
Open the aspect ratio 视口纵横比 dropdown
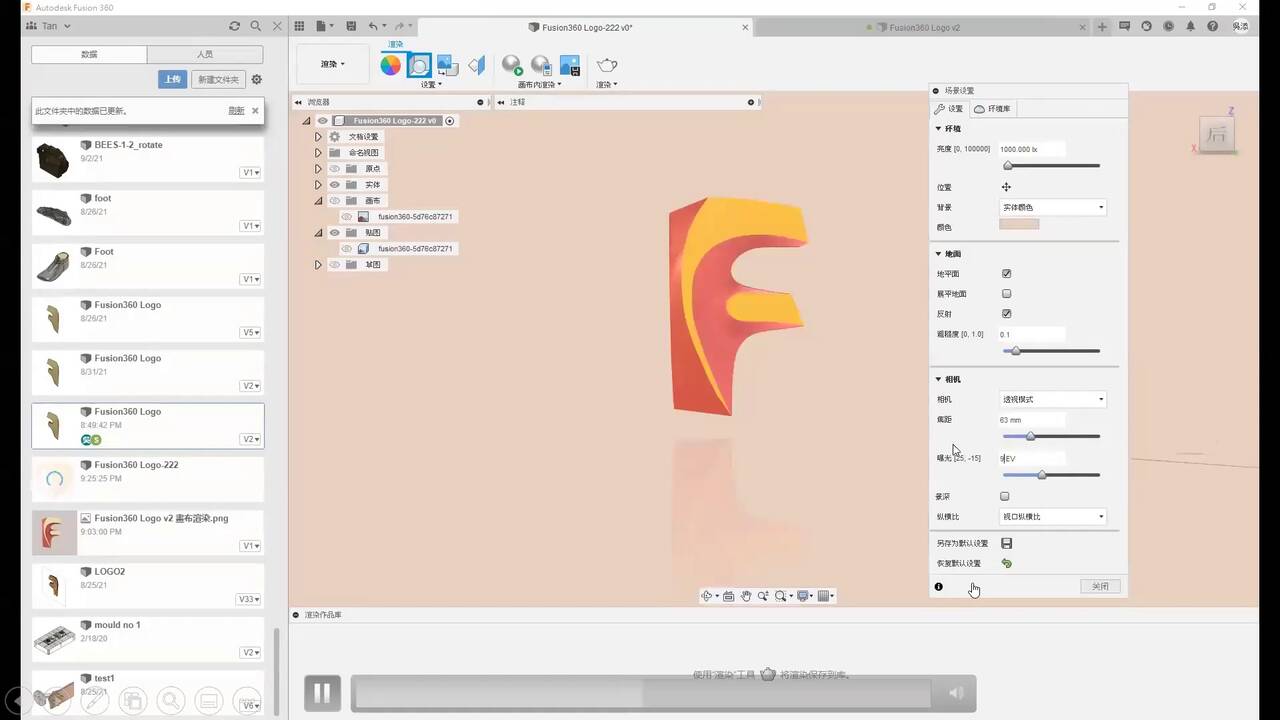(x=1052, y=516)
